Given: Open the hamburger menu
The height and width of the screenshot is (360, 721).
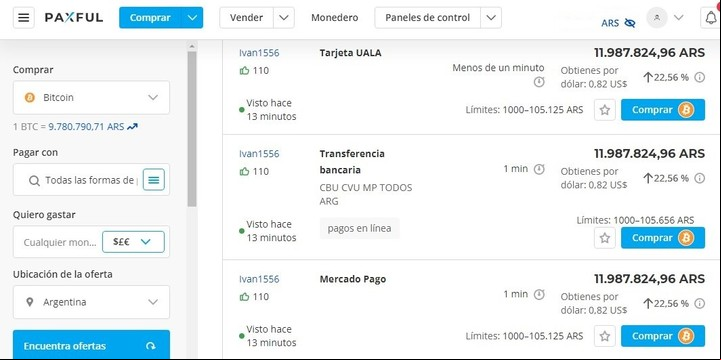Looking at the screenshot, I should click(x=23, y=18).
